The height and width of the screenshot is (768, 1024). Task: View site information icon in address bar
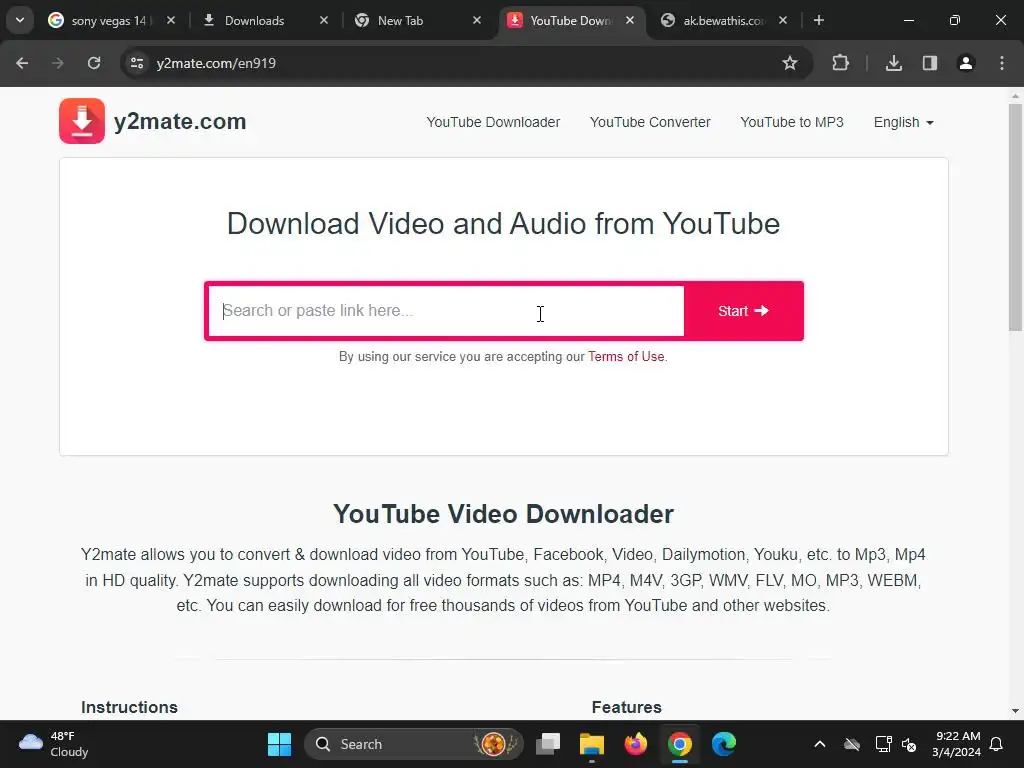(136, 63)
